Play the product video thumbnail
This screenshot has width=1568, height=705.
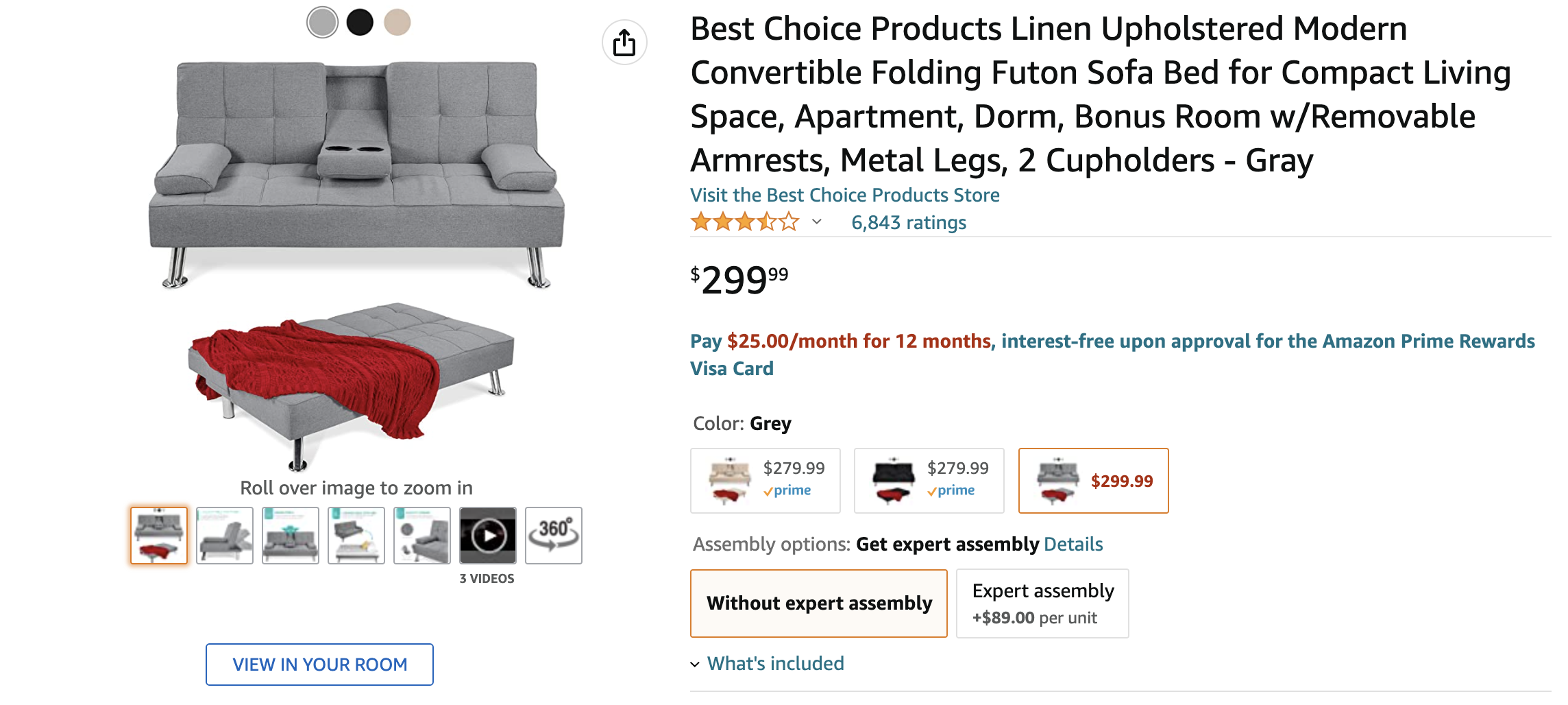tap(488, 536)
